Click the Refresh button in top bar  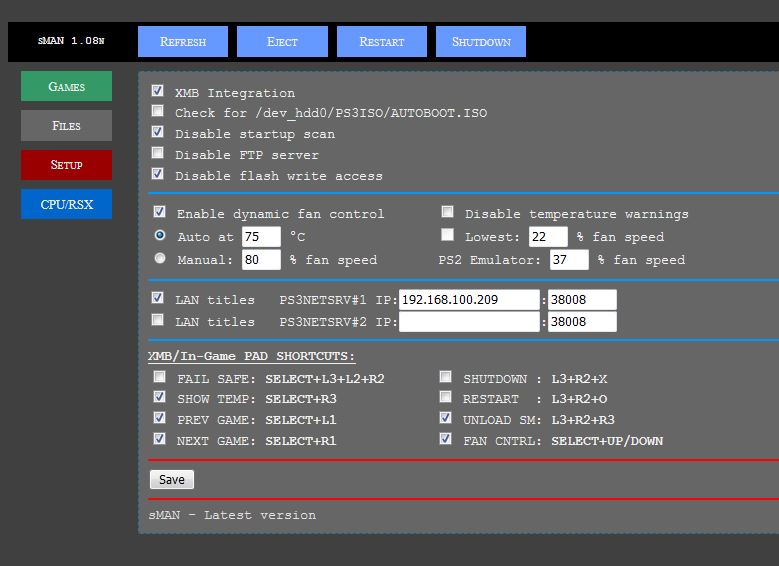(182, 42)
